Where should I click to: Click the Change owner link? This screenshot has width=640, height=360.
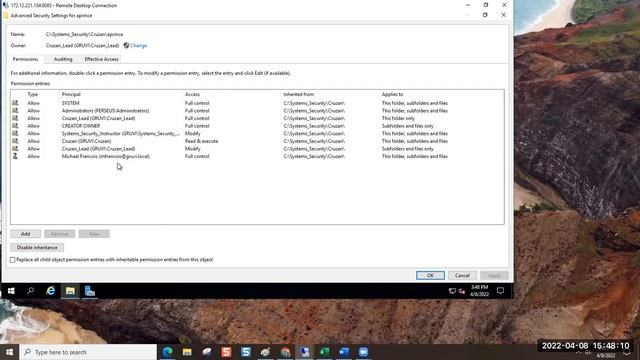[139, 45]
